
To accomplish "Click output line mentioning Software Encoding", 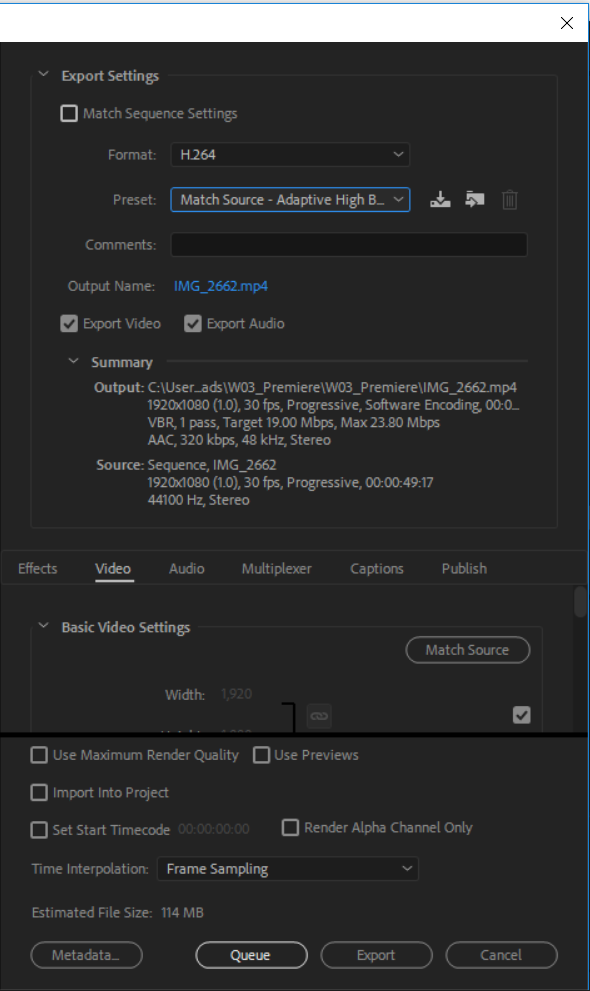I will point(334,405).
